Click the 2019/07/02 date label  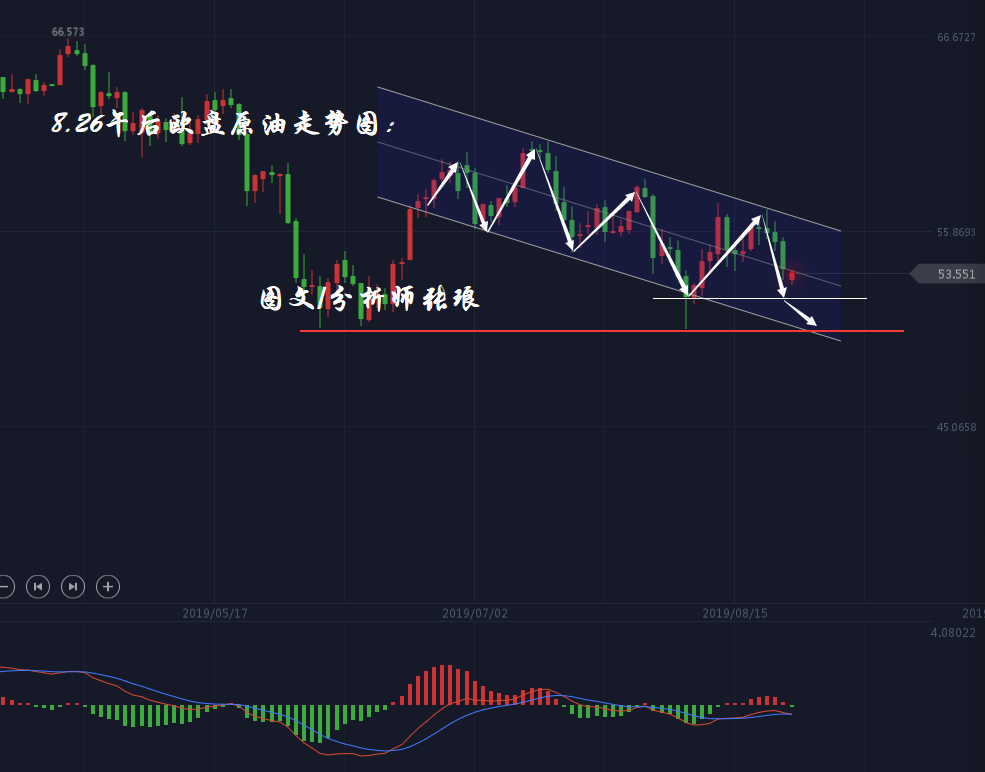click(475, 613)
